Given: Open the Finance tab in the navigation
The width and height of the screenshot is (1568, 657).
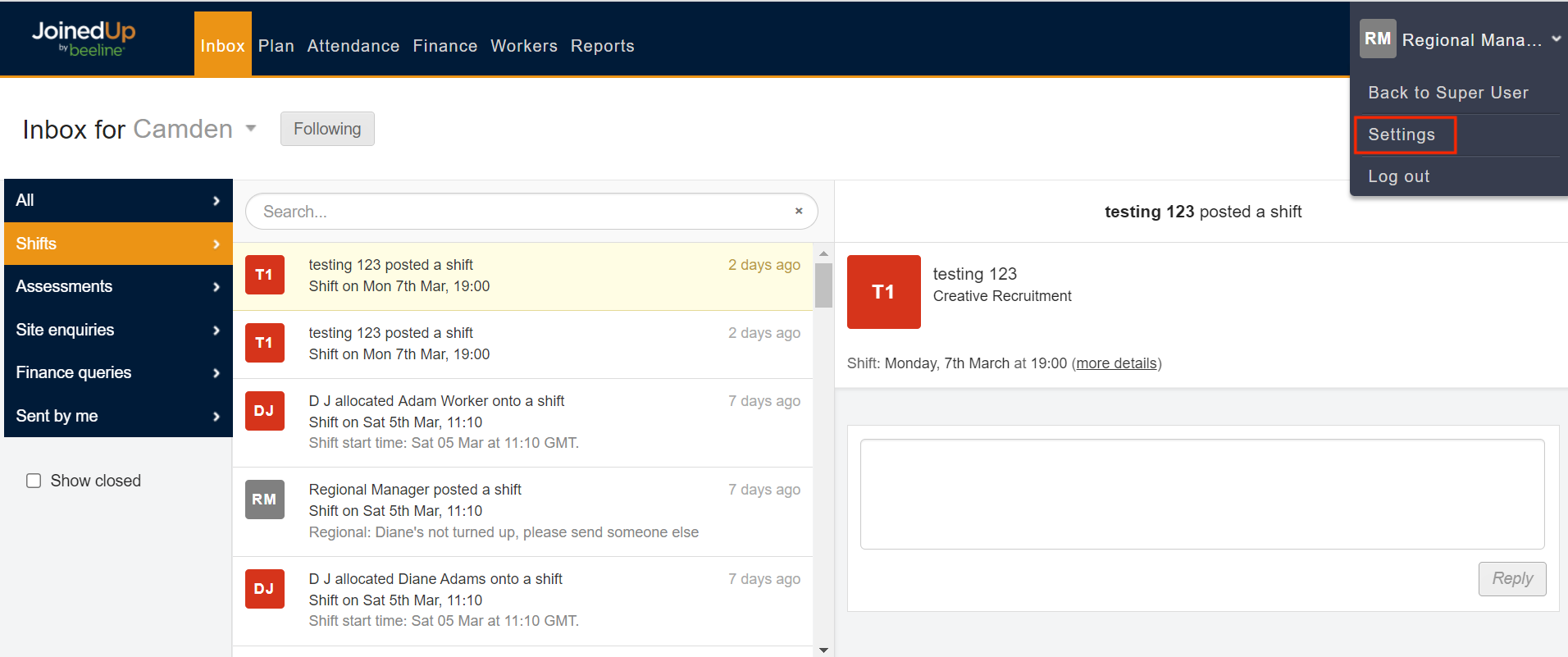Looking at the screenshot, I should click(444, 46).
